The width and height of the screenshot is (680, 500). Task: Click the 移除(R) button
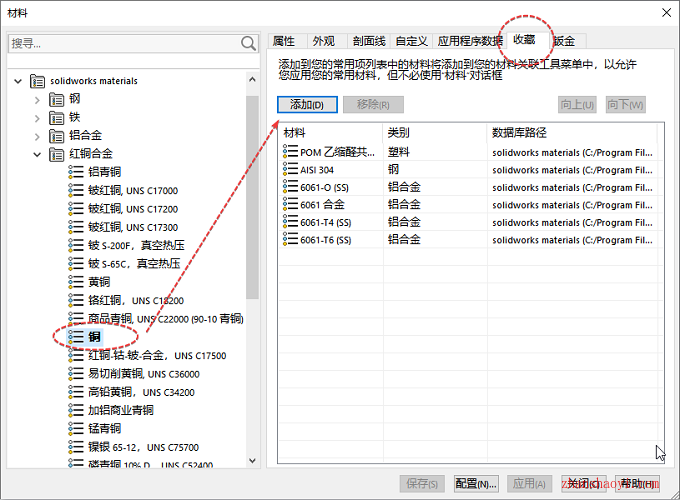coord(373,105)
